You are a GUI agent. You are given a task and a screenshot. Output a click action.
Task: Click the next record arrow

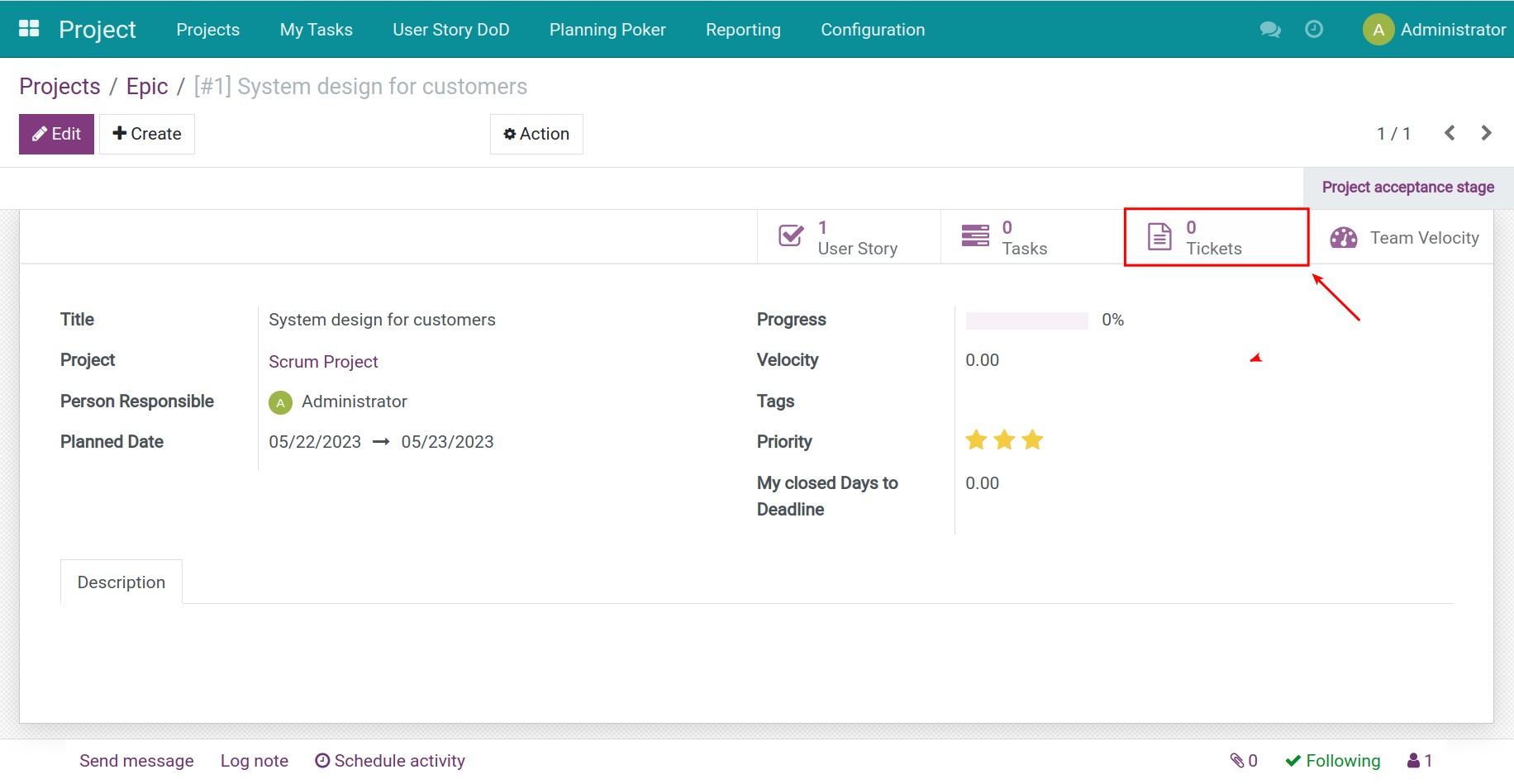tap(1486, 132)
